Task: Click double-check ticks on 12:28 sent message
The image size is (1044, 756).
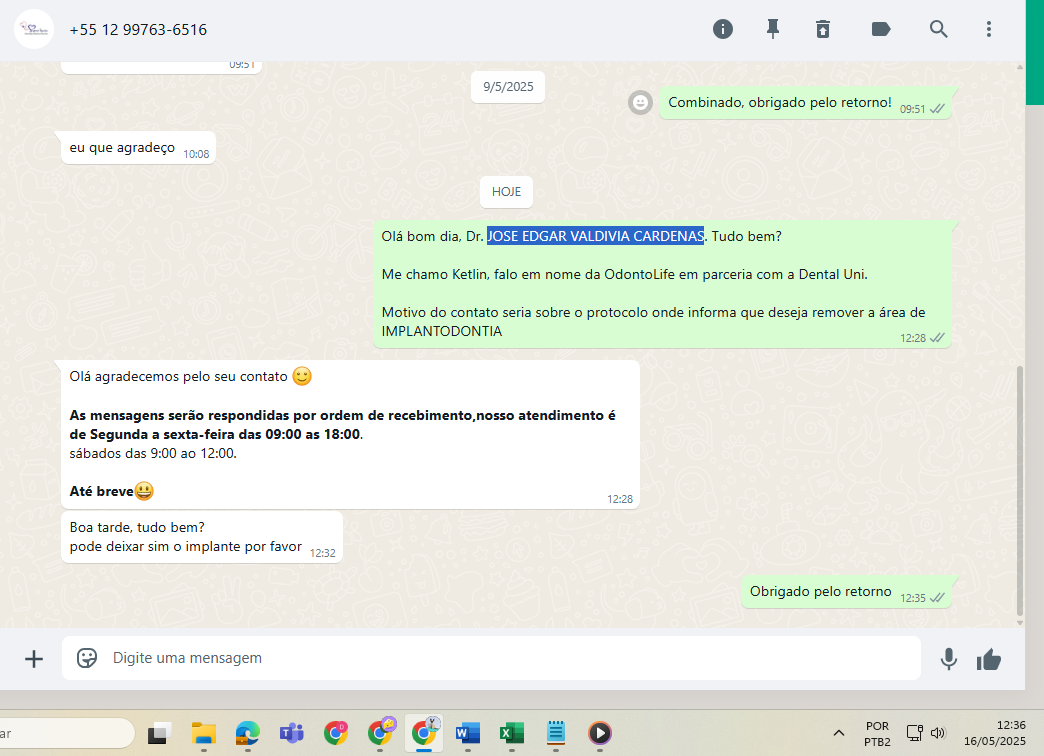Action: point(937,338)
